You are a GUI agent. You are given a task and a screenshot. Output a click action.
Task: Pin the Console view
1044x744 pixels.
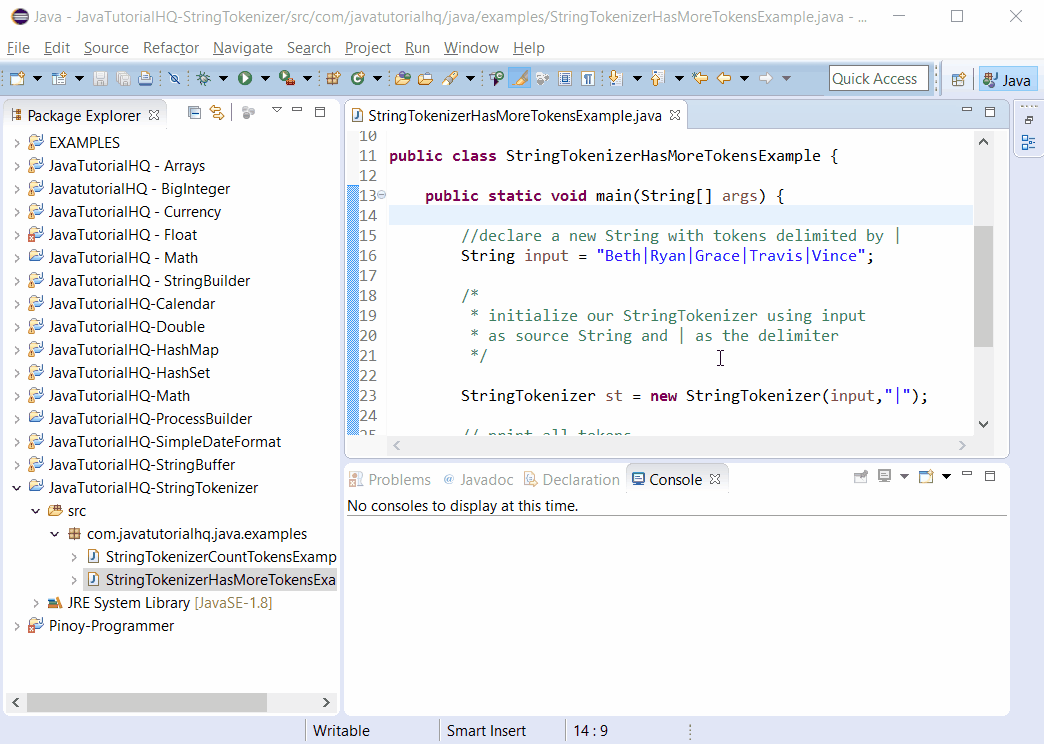coord(862,476)
